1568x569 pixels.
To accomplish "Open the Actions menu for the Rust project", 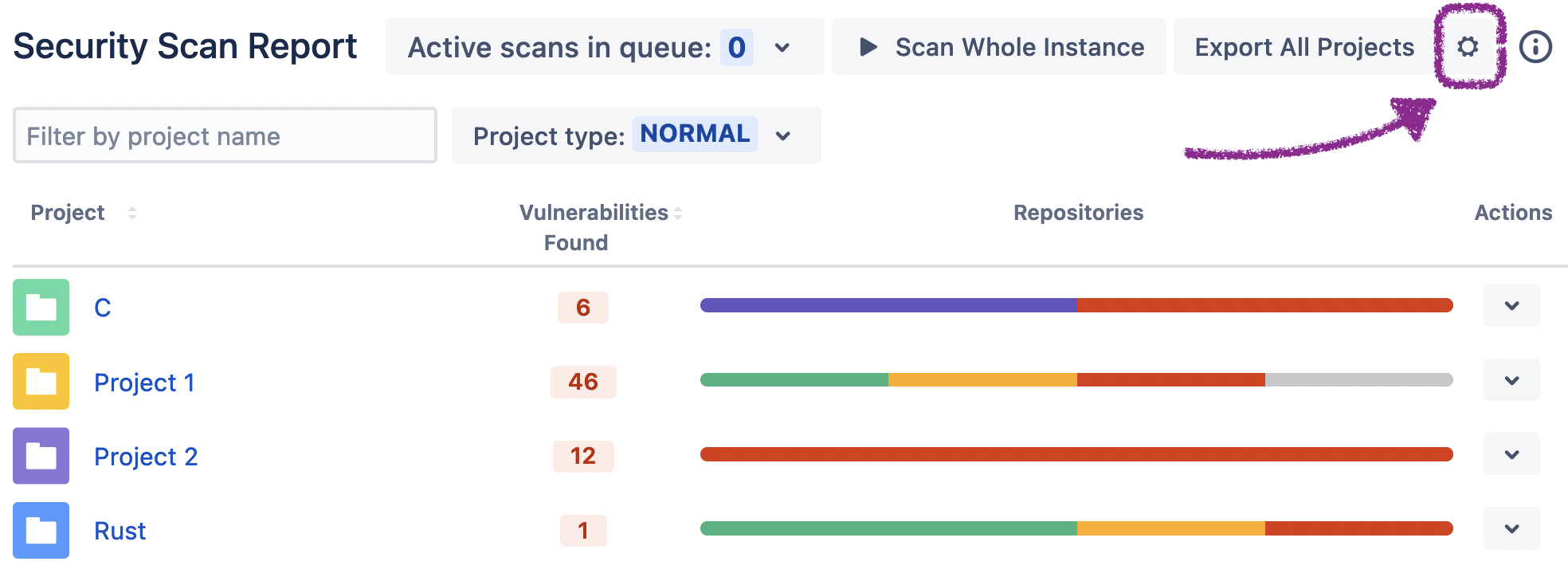I will [x=1511, y=528].
